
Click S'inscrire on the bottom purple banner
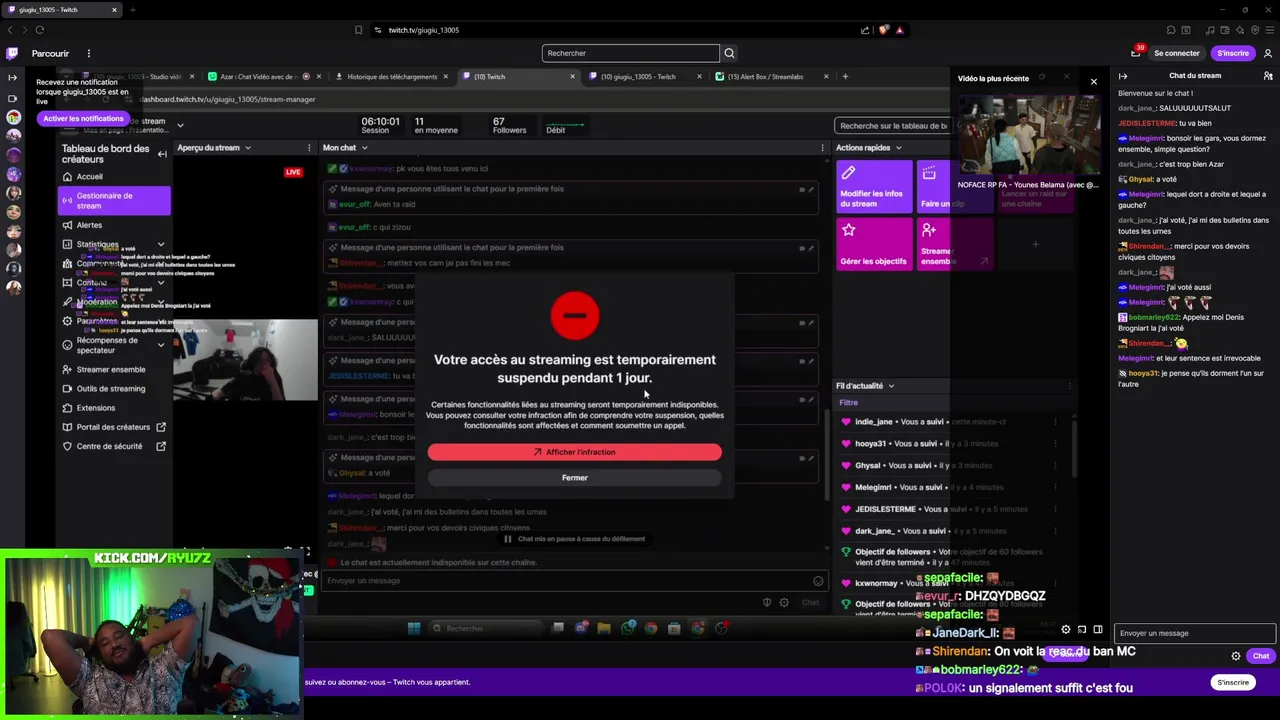[x=1233, y=682]
